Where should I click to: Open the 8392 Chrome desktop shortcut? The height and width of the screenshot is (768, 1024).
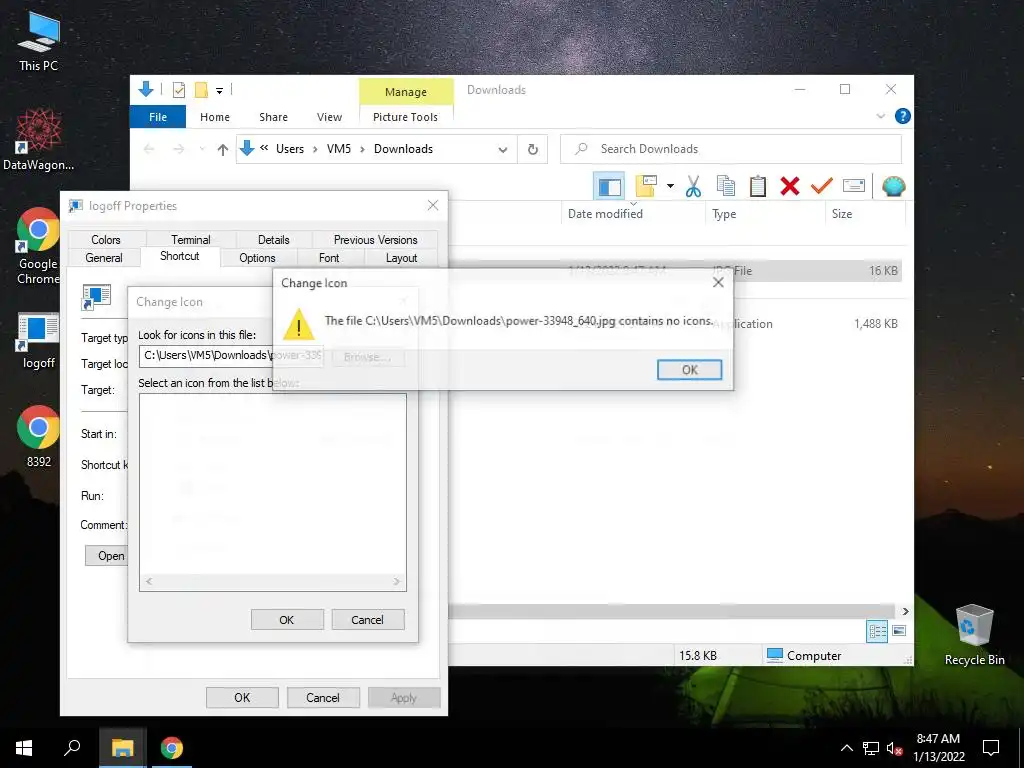[x=39, y=436]
